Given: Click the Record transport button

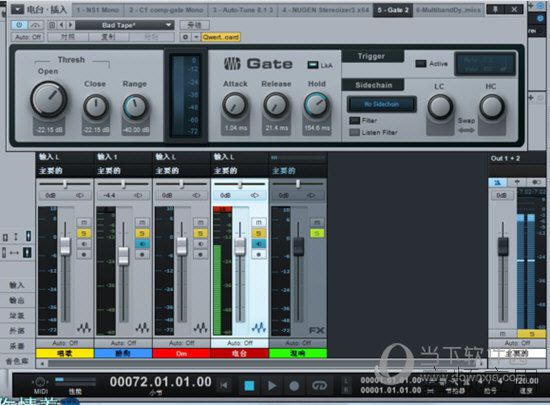Looking at the screenshot, I should click(294, 386).
